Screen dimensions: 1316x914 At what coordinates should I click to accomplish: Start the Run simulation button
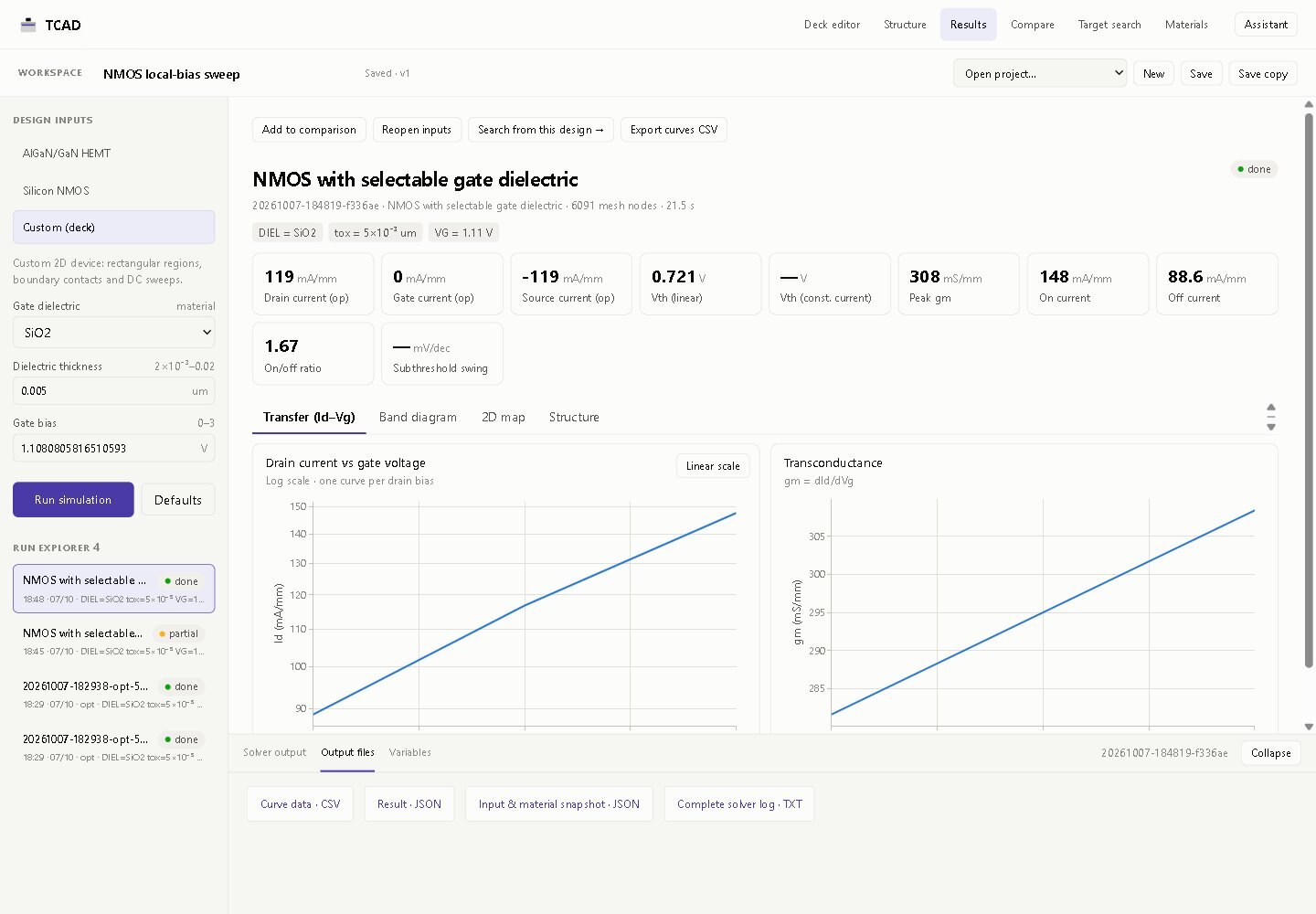tap(73, 500)
